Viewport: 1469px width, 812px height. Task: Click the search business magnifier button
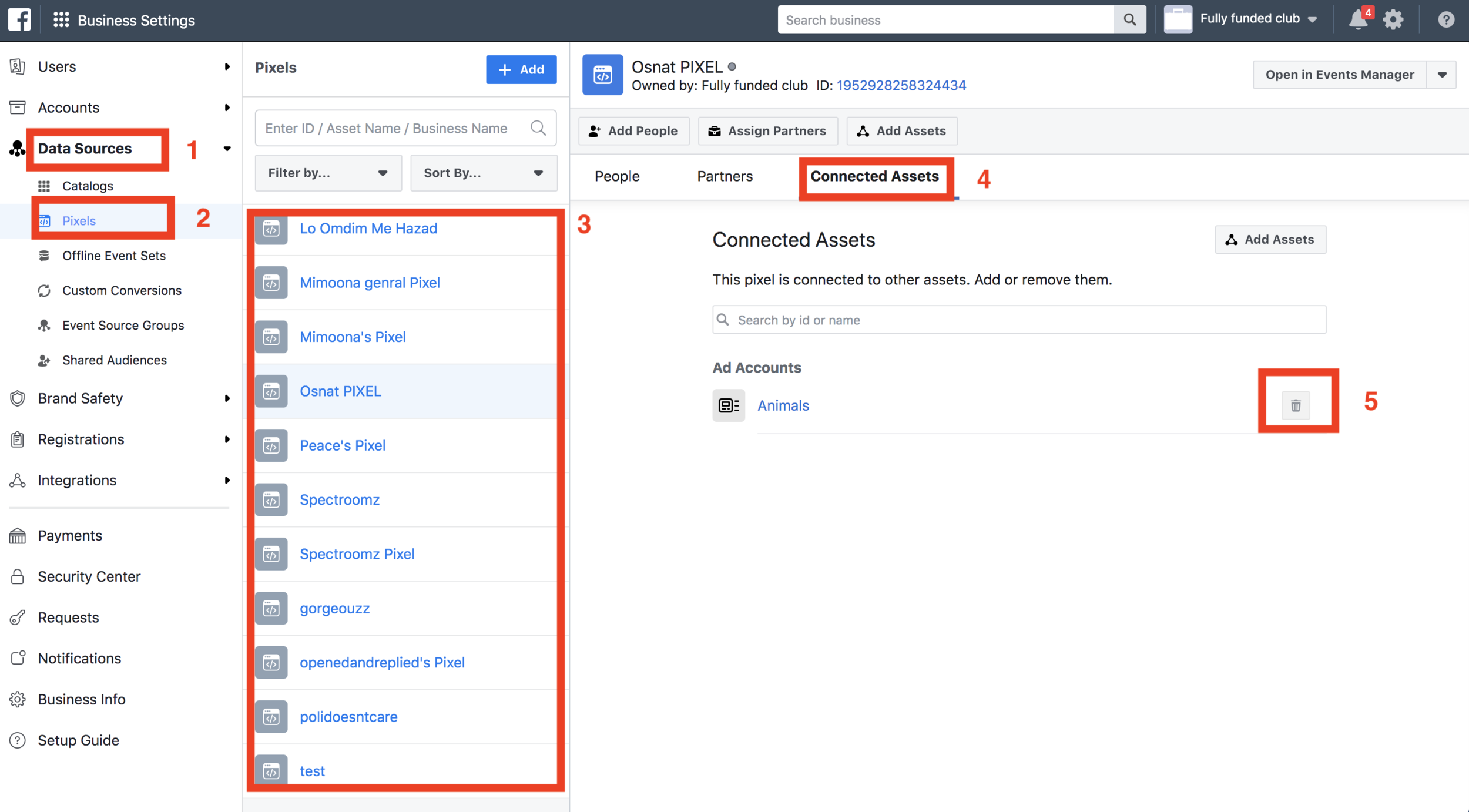[x=1129, y=20]
